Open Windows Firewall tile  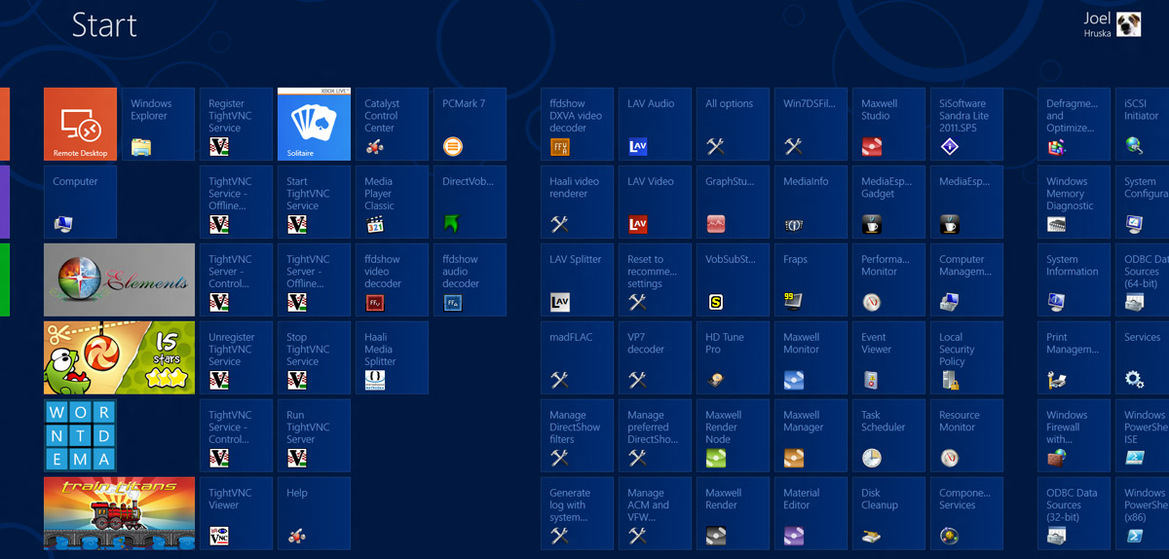click(x=1074, y=435)
